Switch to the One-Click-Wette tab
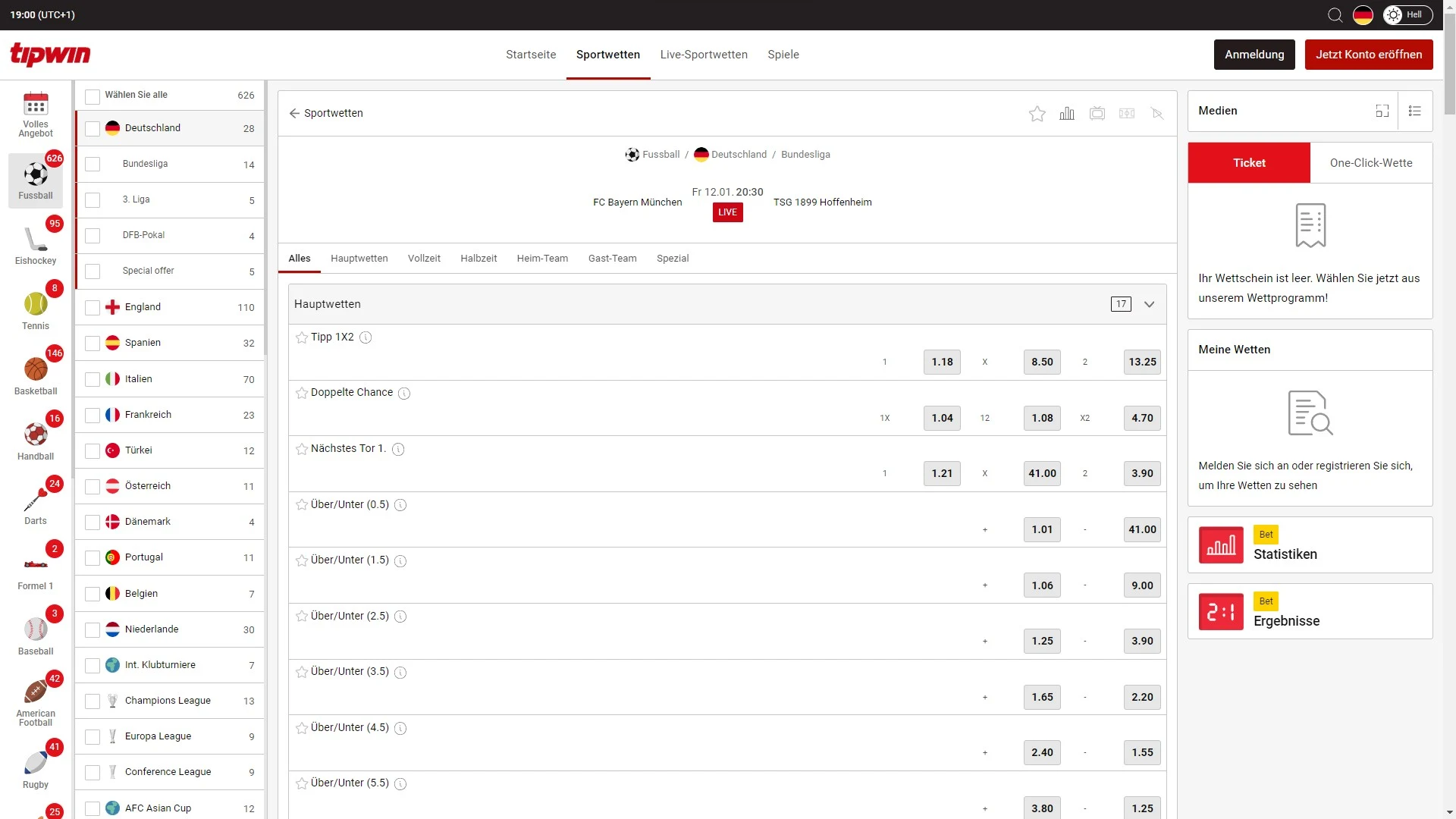Screen dimensions: 1456x819 click(1371, 163)
